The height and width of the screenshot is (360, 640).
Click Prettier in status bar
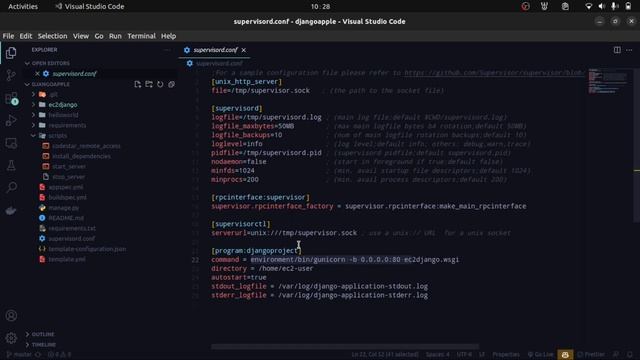(x=591, y=355)
